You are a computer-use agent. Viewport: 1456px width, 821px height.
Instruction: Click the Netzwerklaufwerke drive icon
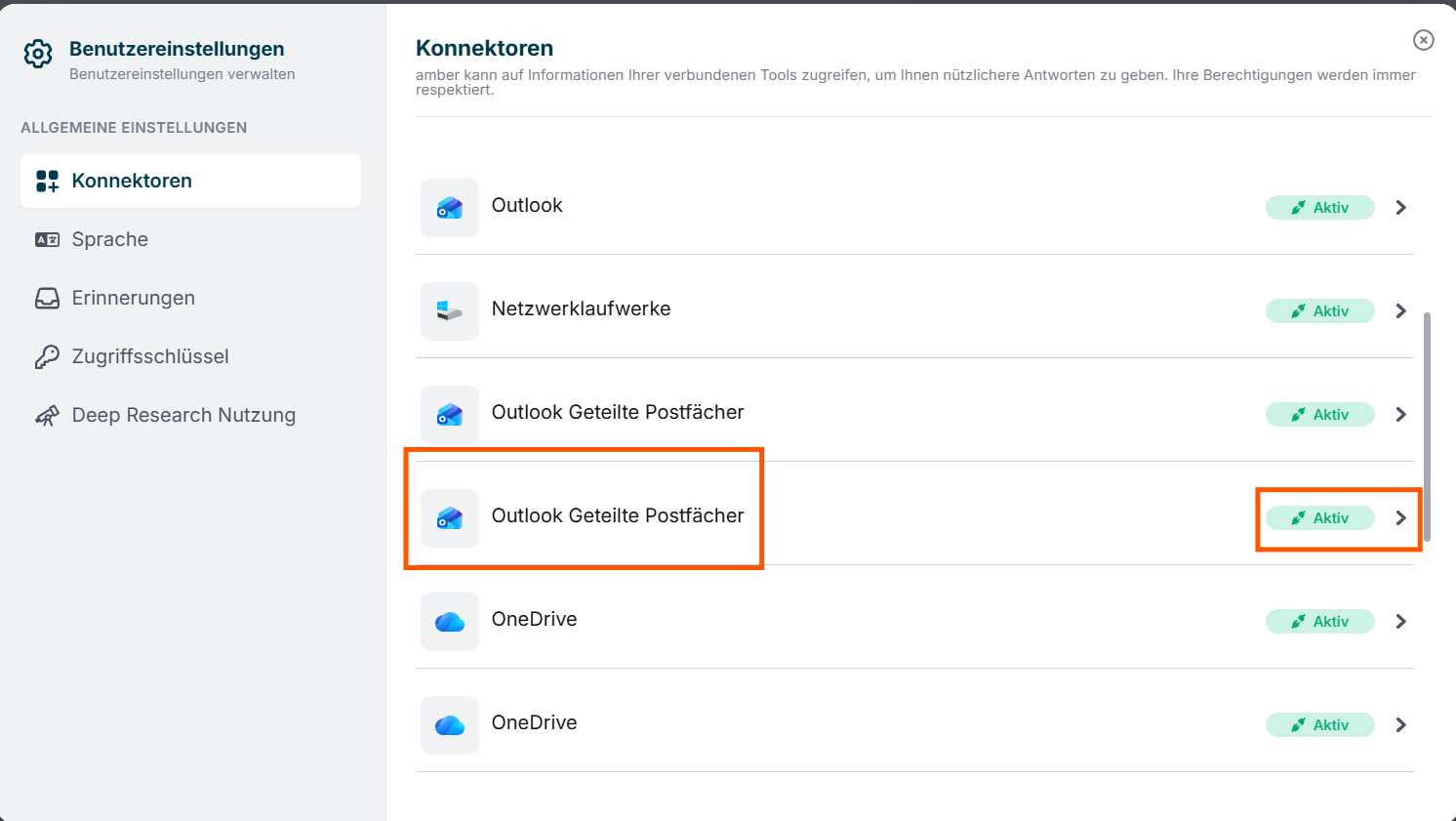(x=450, y=311)
